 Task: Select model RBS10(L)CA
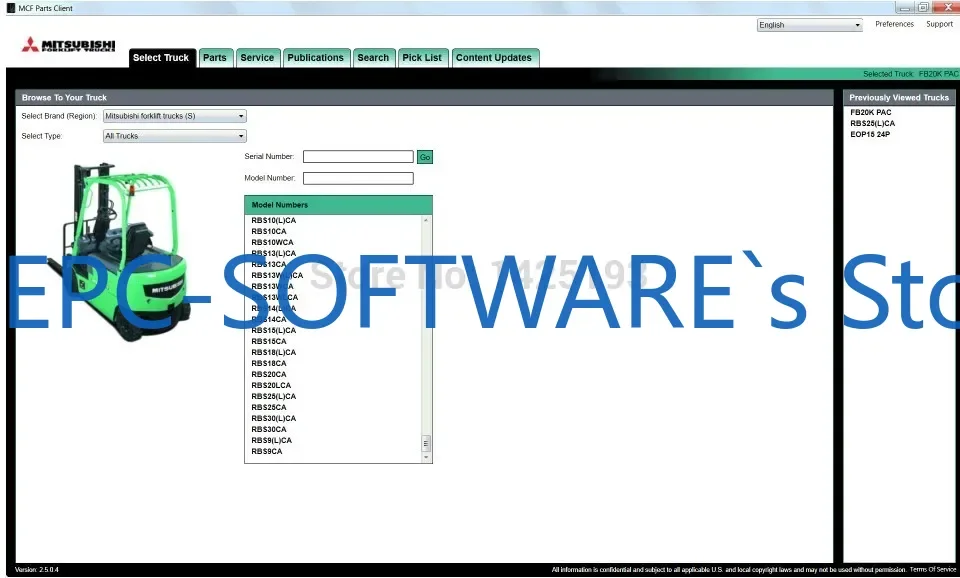pyautogui.click(x=274, y=220)
